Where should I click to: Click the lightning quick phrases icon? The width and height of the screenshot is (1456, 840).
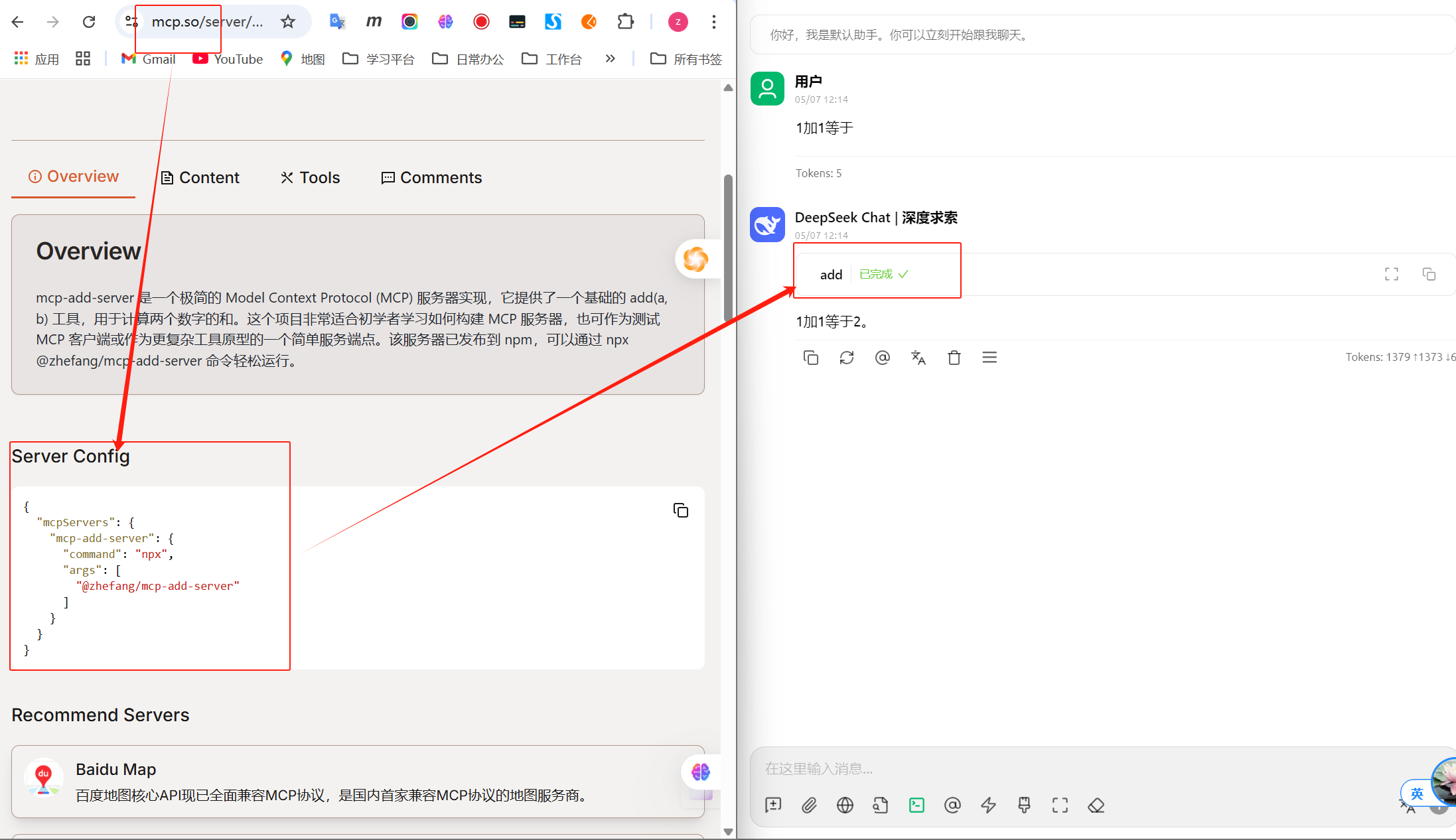(988, 805)
